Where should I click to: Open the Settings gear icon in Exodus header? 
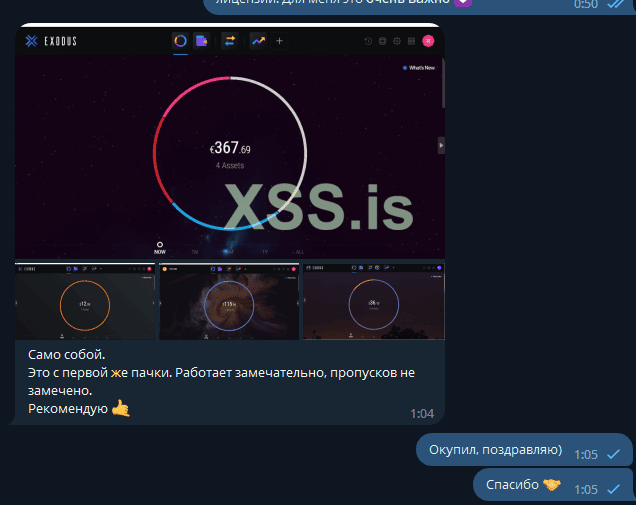397,41
